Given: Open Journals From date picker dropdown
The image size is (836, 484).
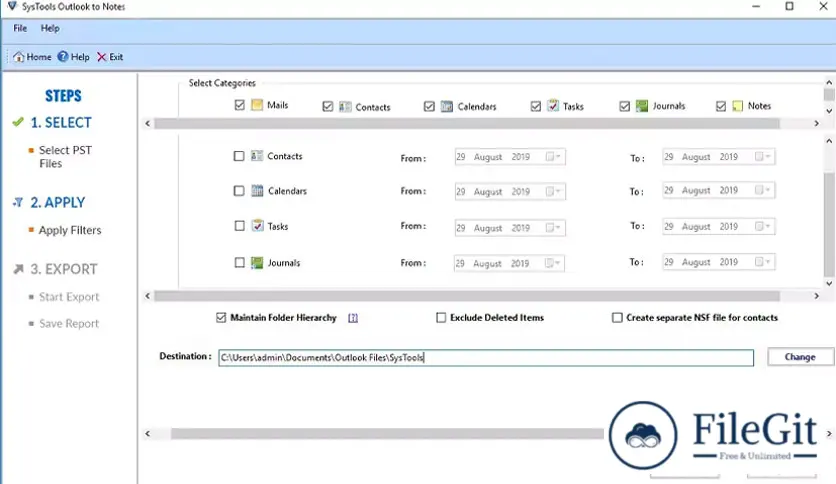Looking at the screenshot, I should (x=552, y=263).
